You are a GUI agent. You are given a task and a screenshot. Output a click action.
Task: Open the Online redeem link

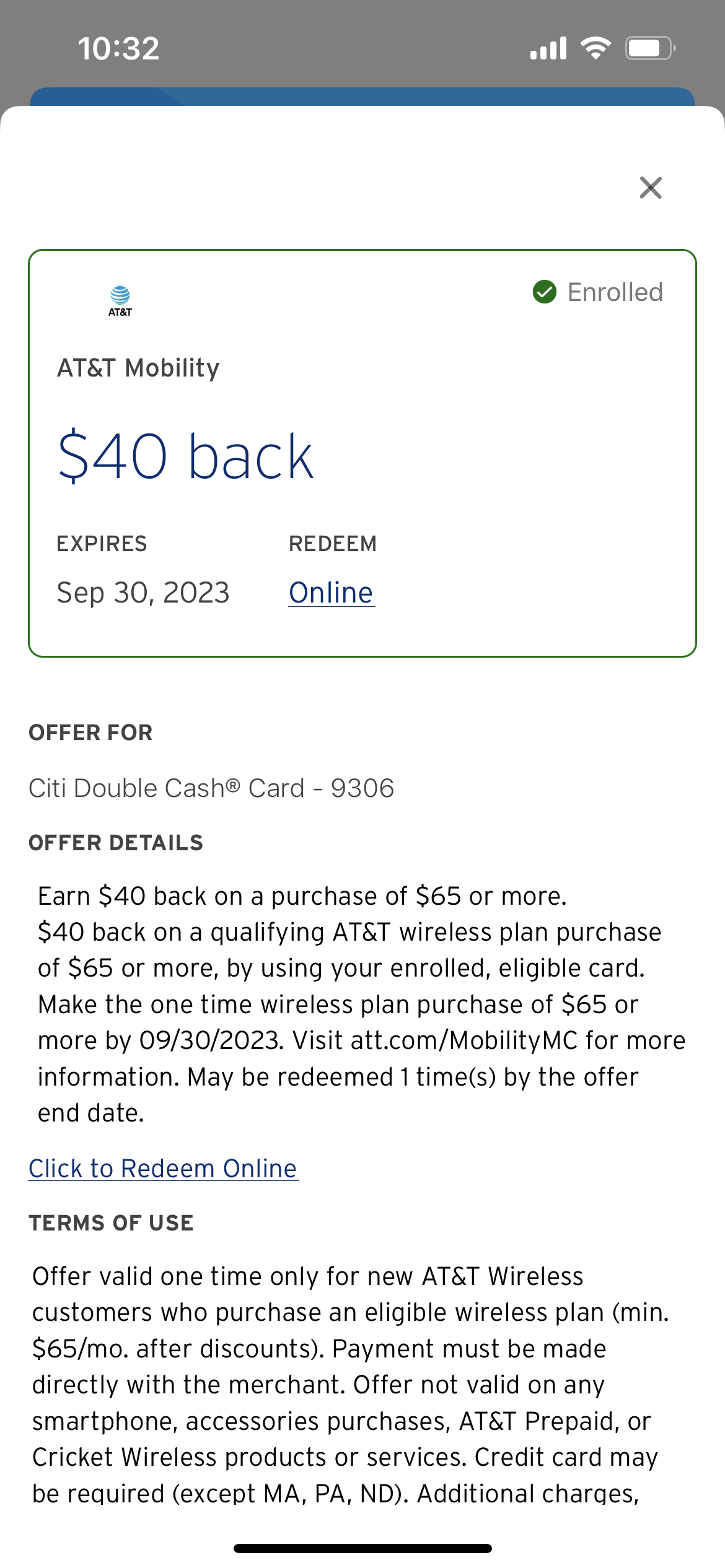click(x=331, y=593)
